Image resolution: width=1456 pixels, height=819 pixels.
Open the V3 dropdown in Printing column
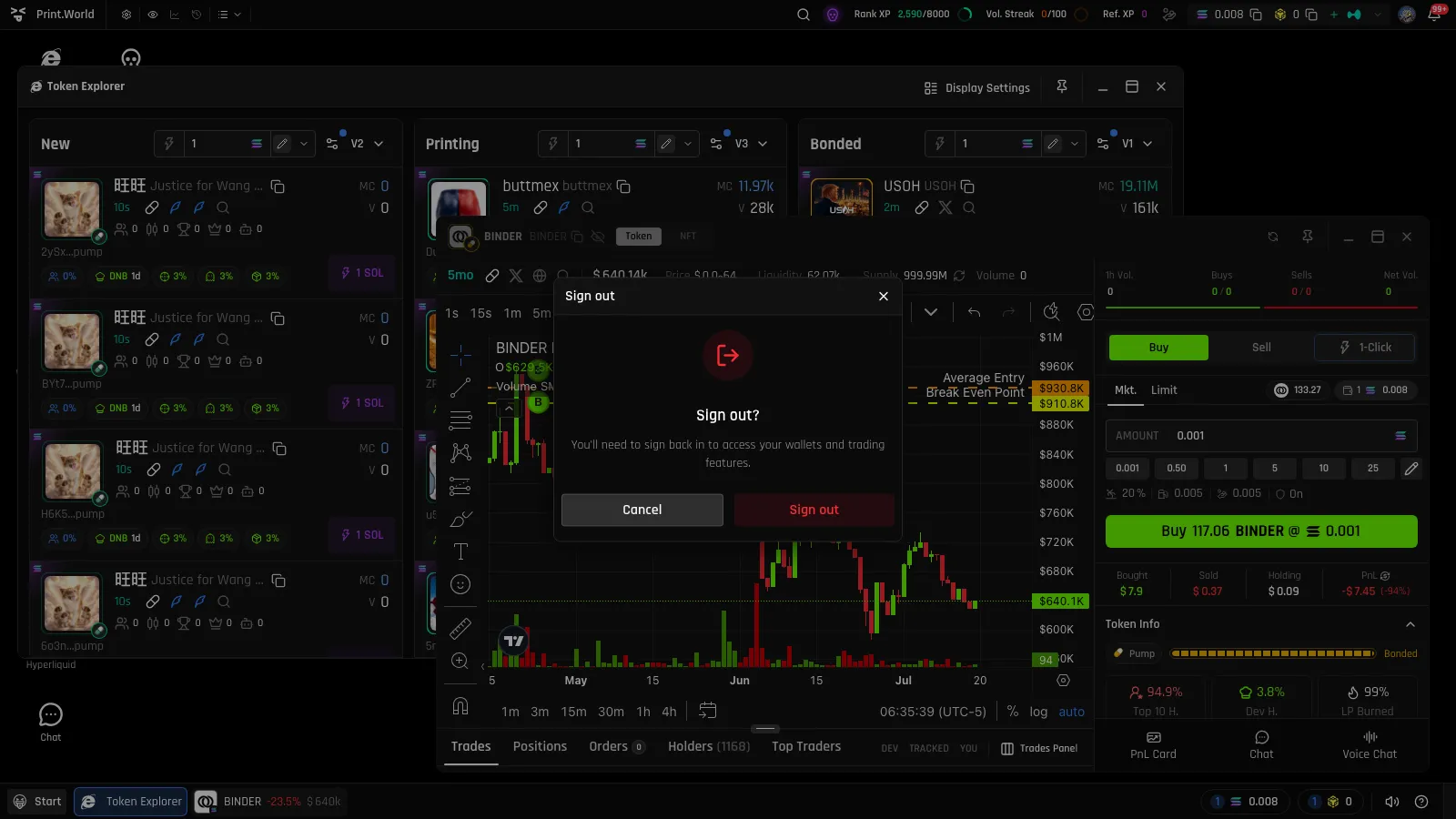752,144
